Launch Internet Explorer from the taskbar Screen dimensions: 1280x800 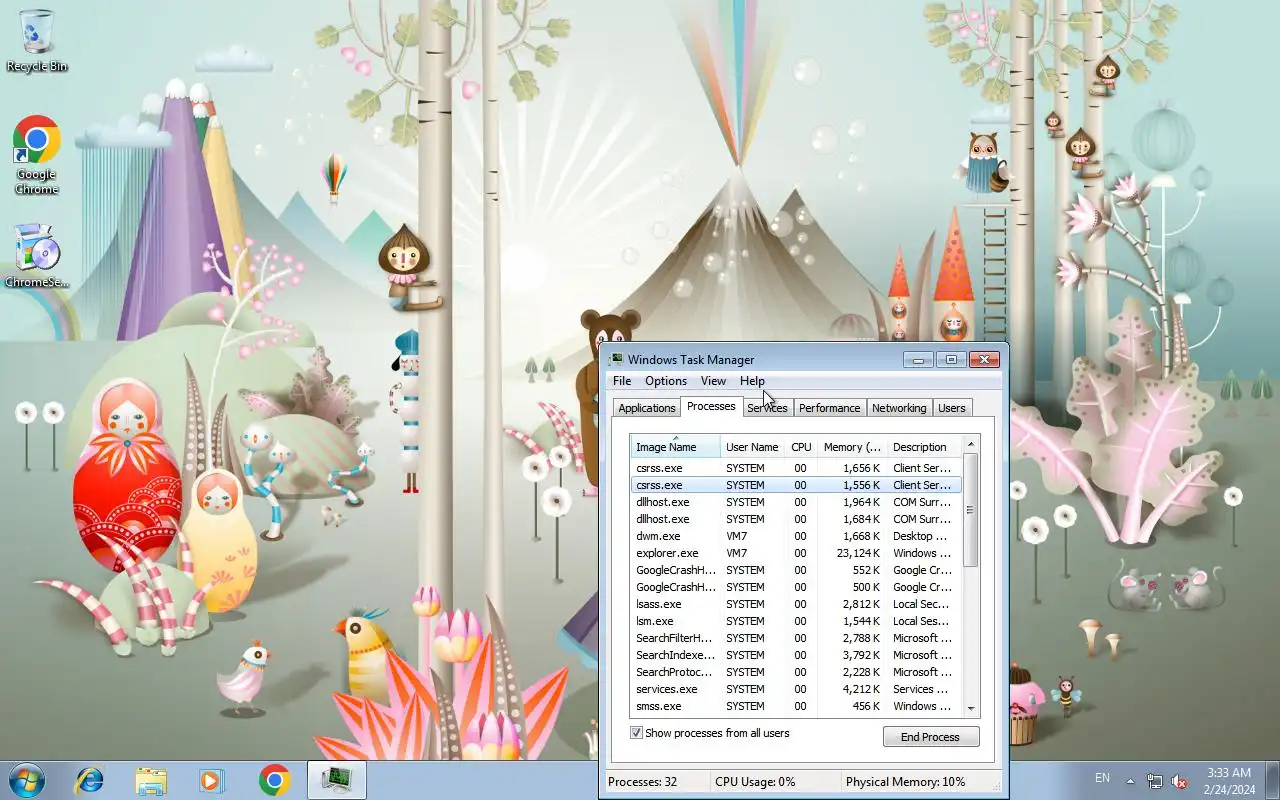[90, 780]
